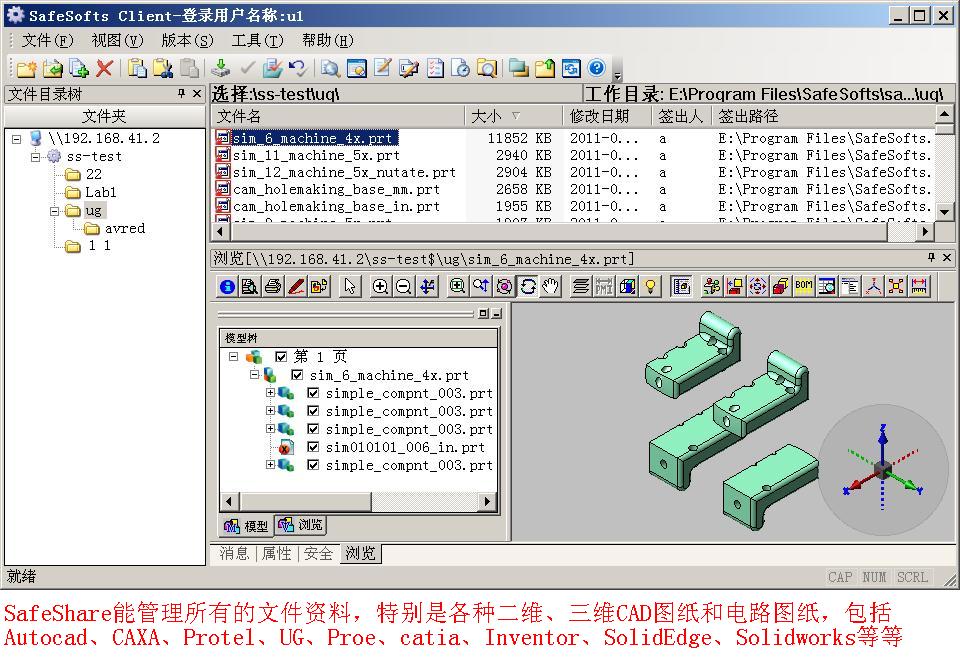Switch to the 模型 tab
The image size is (960, 668).
pos(247,525)
